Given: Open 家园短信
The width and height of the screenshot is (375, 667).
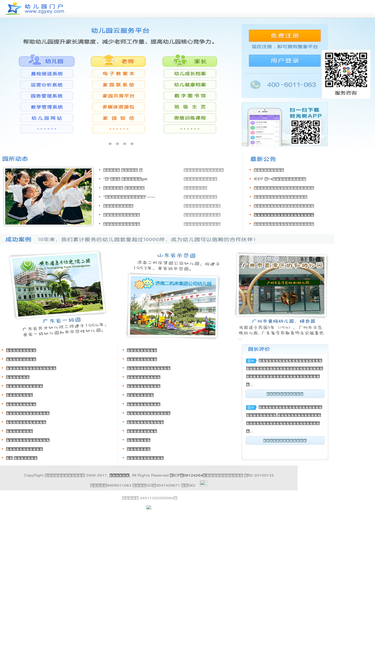Looking at the screenshot, I should [x=118, y=118].
